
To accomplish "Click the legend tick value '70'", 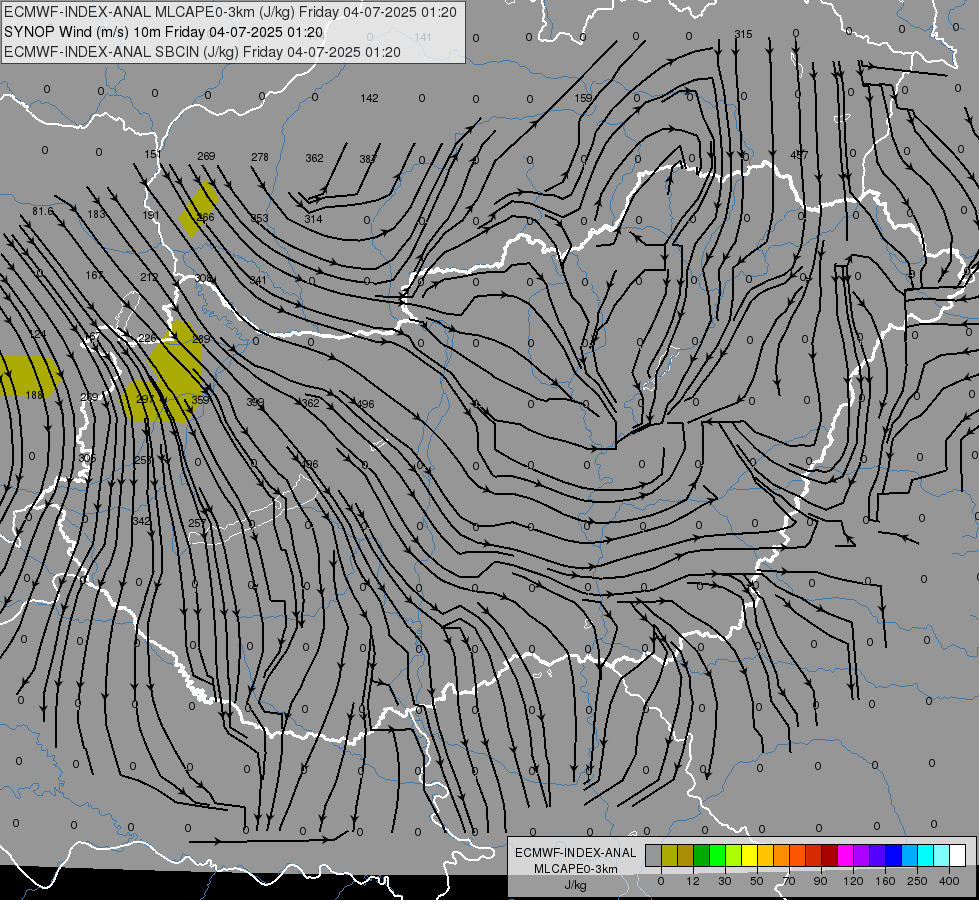I will (789, 881).
